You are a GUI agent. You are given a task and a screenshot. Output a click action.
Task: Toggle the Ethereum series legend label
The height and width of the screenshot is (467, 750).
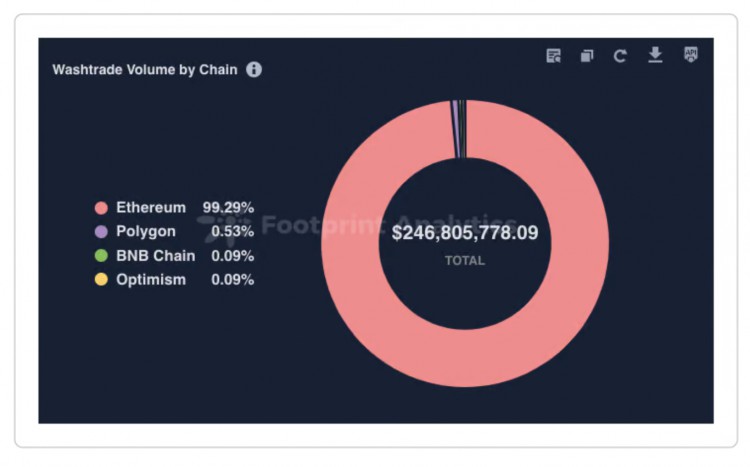[151, 208]
